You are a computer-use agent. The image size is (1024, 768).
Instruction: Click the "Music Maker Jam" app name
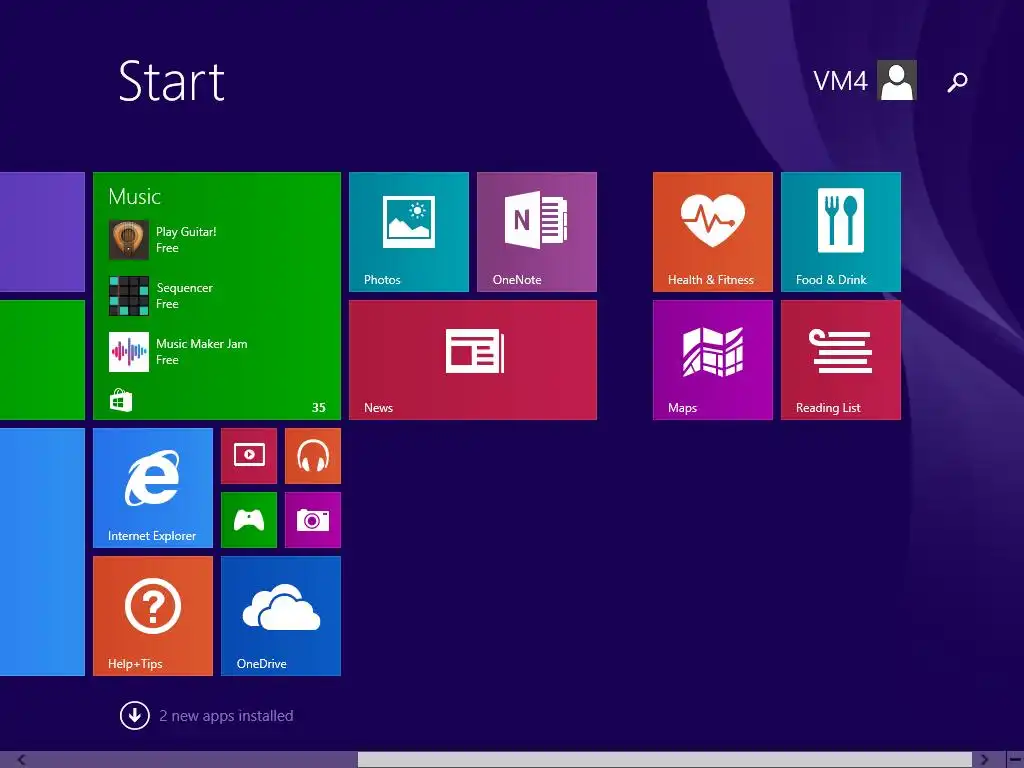201,344
